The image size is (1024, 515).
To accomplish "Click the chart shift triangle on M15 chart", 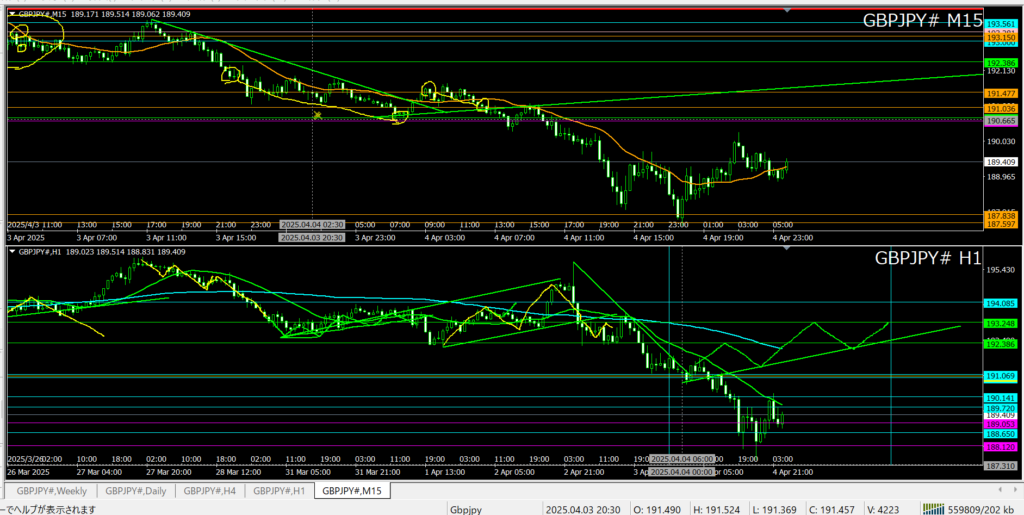I will coord(787,10).
